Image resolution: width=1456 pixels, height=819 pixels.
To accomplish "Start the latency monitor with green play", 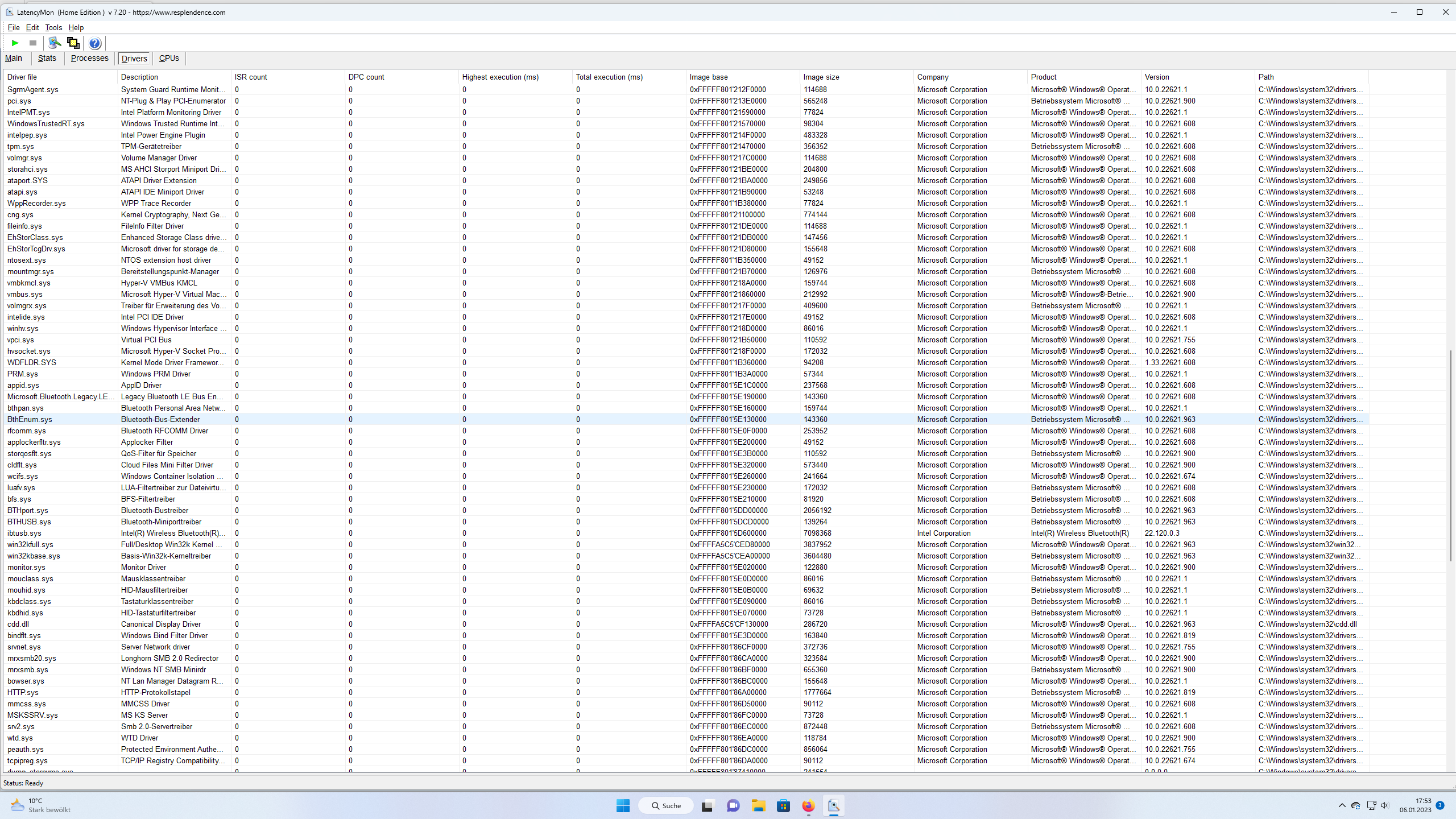I will pos(15,43).
